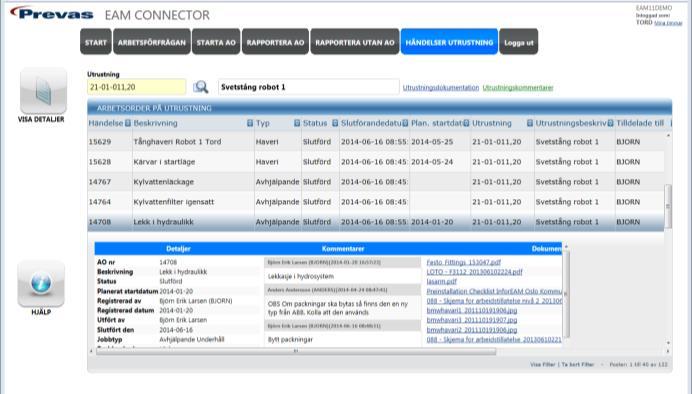
Task: Open the Utrustningskommentarer link
Action: tap(518, 88)
